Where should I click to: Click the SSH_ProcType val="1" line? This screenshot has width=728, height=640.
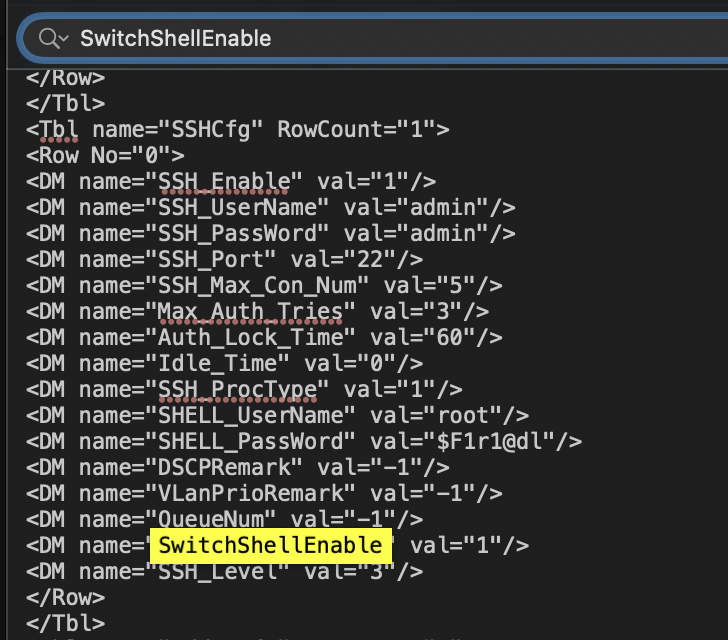tap(244, 389)
